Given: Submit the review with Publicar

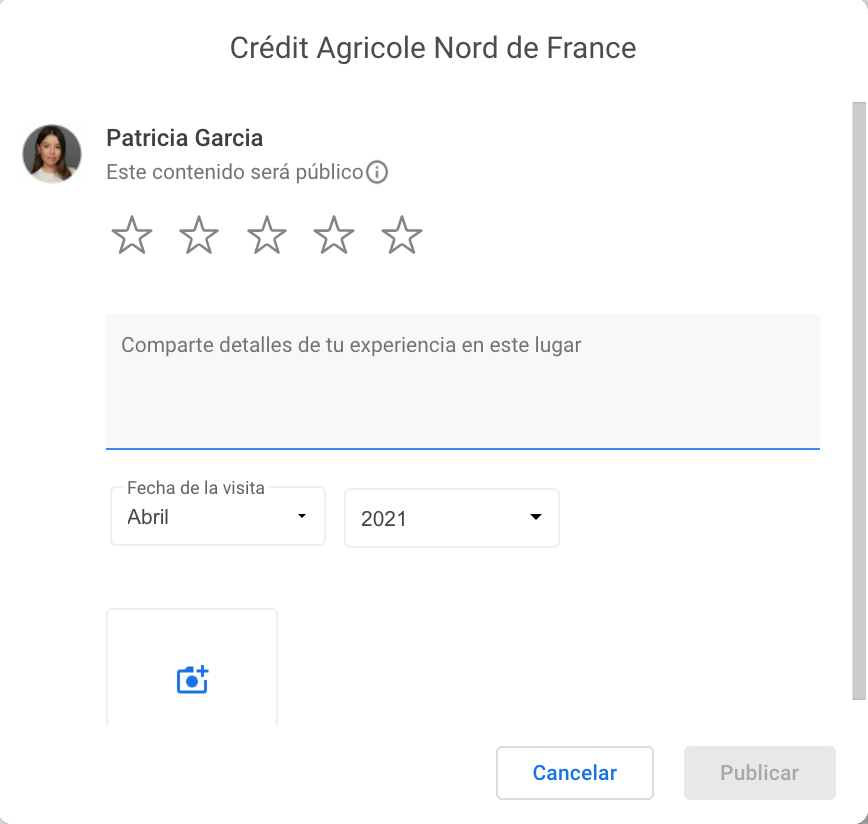Looking at the screenshot, I should click(x=760, y=773).
